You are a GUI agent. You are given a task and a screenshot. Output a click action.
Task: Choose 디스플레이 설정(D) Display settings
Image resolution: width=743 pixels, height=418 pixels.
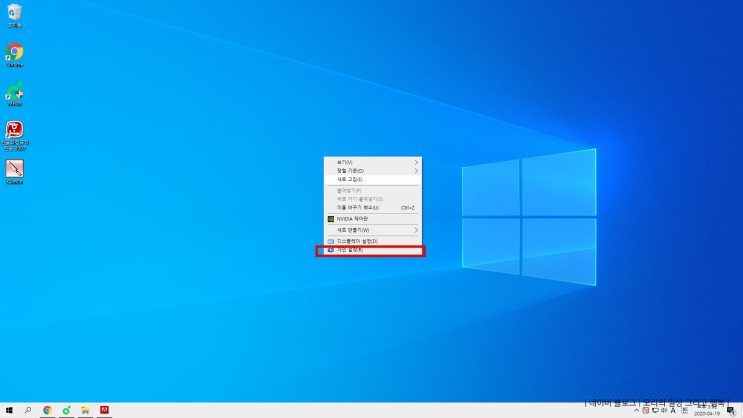(373, 241)
